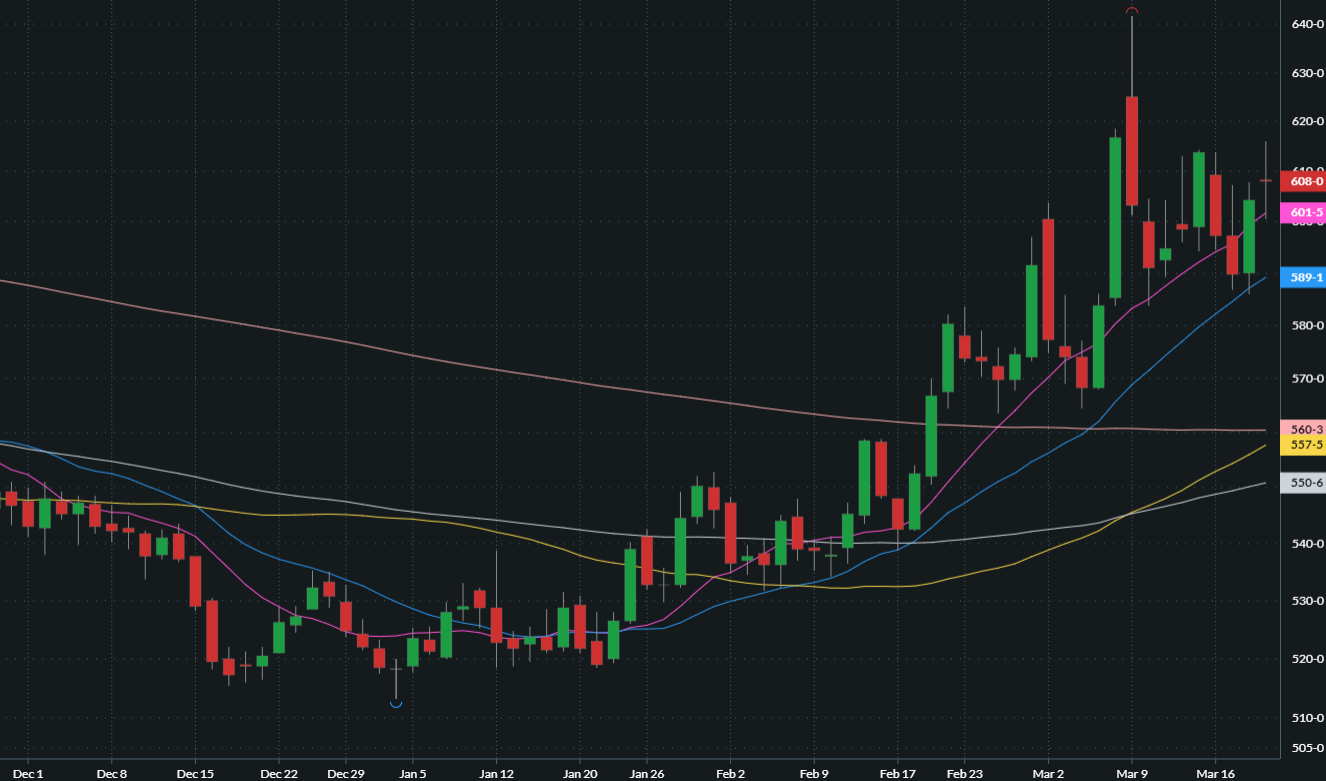Click the Mar 16 date label

[1214, 774]
